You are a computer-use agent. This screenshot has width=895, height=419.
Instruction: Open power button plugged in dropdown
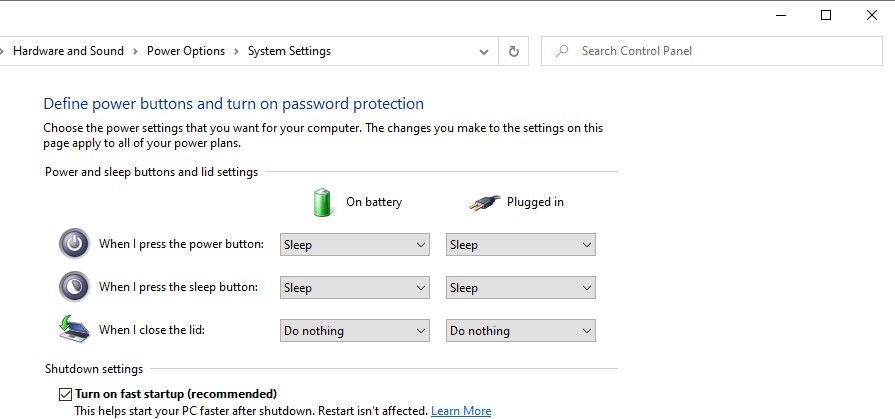click(520, 245)
